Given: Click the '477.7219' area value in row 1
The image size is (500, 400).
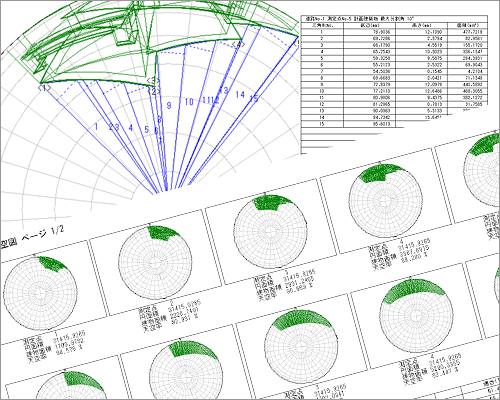Looking at the screenshot, I should [x=472, y=32].
